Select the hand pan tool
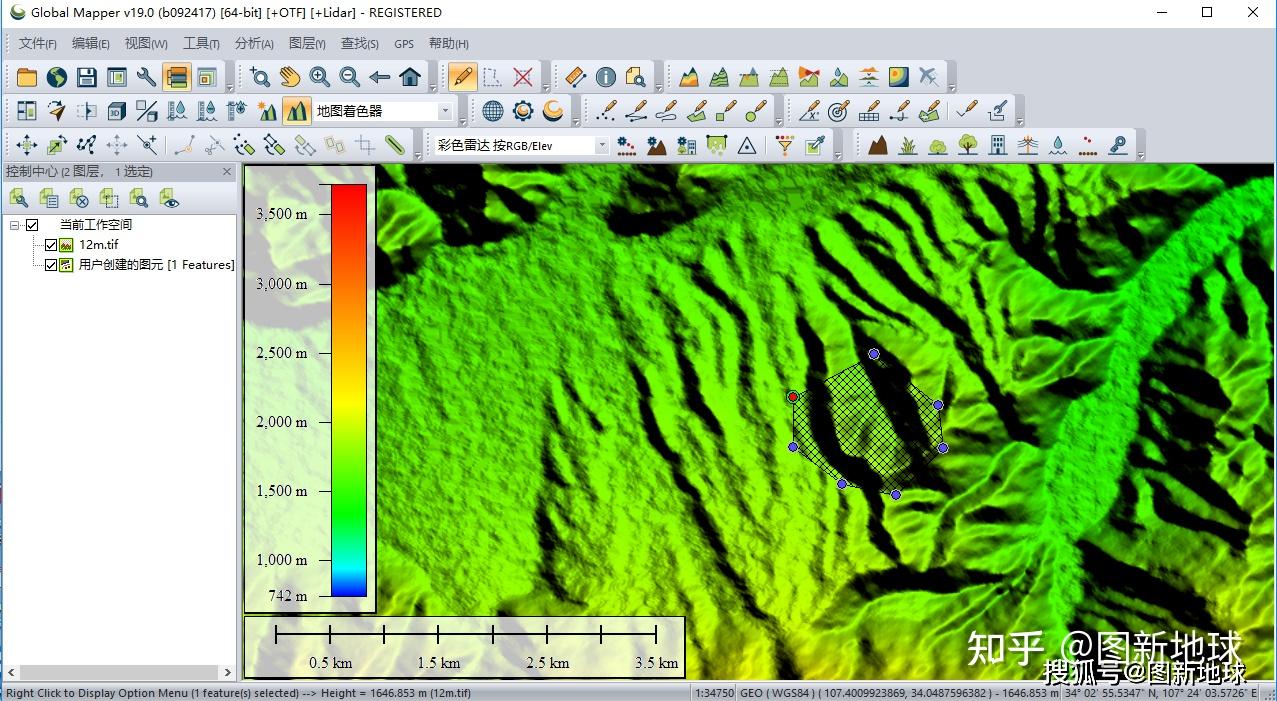The image size is (1277, 701). (x=290, y=77)
